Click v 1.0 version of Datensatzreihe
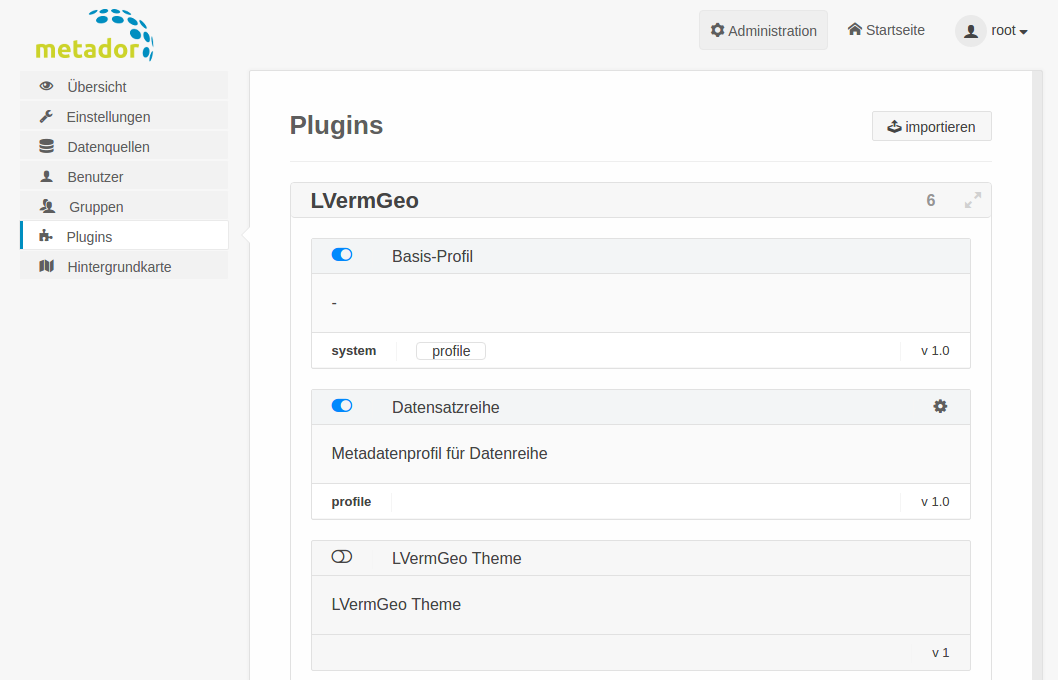This screenshot has width=1058, height=680. (x=935, y=502)
